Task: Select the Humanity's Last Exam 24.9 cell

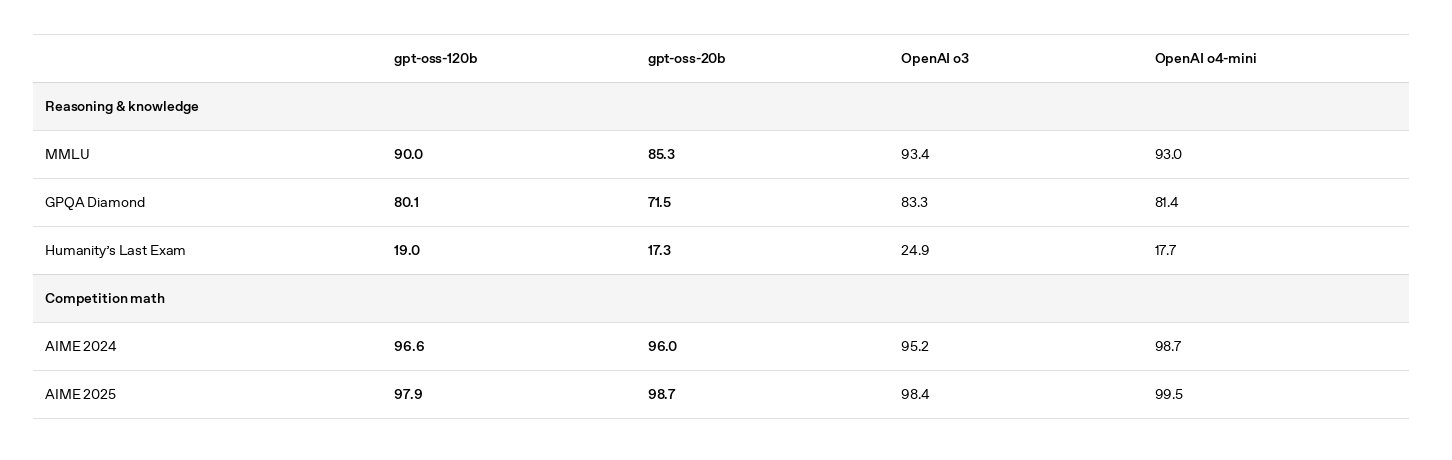Action: pyautogui.click(x=915, y=251)
